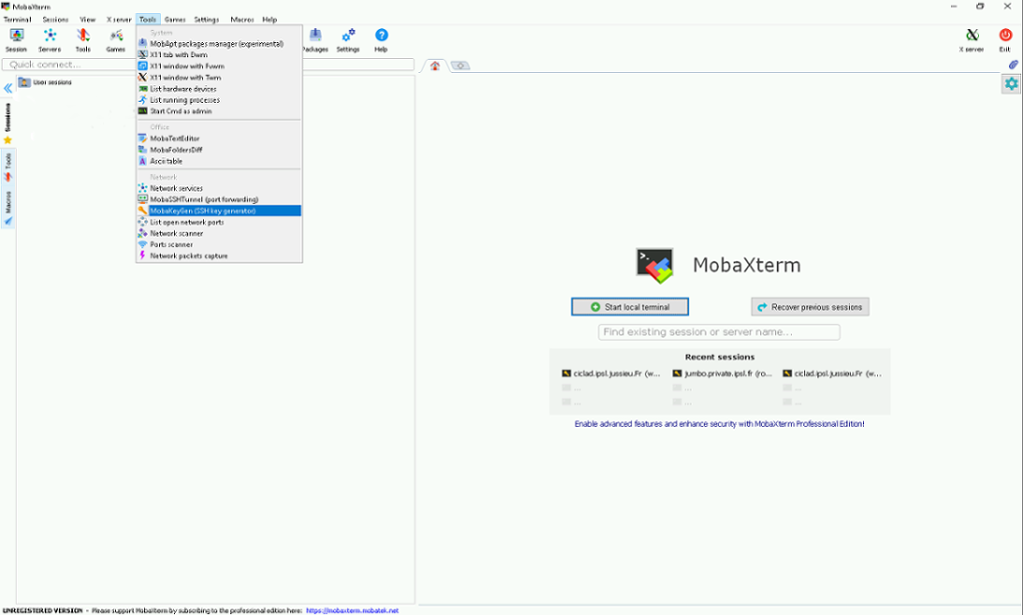Open MobaKeyGen (SSH key generator)
This screenshot has width=1023, height=615.
point(219,211)
